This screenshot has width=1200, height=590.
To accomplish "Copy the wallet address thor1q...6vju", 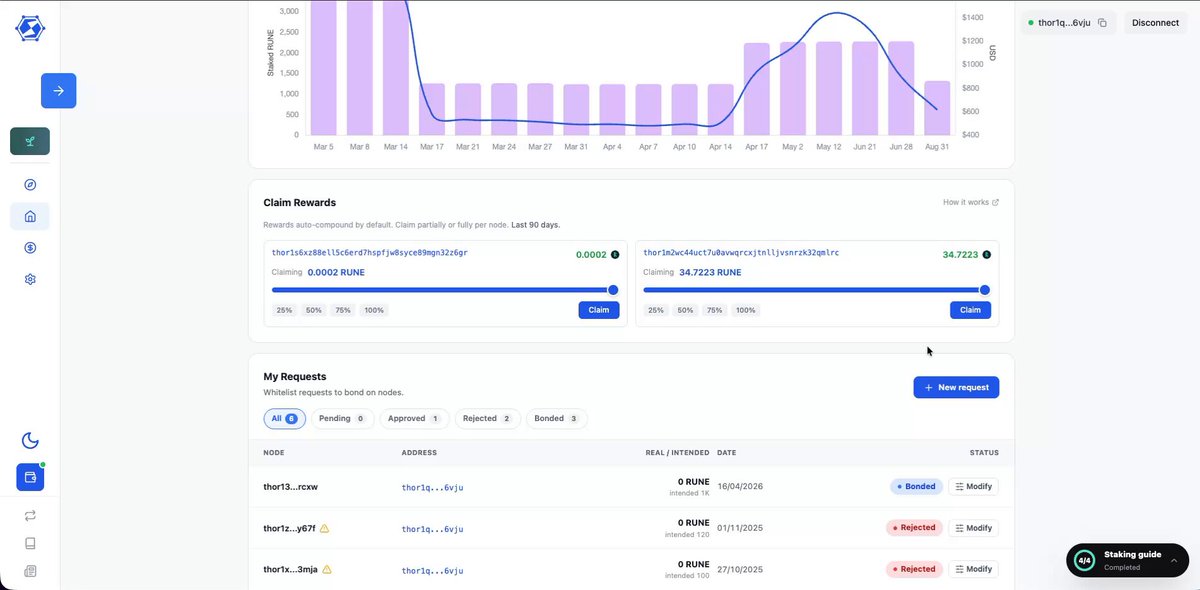I will [x=1102, y=23].
